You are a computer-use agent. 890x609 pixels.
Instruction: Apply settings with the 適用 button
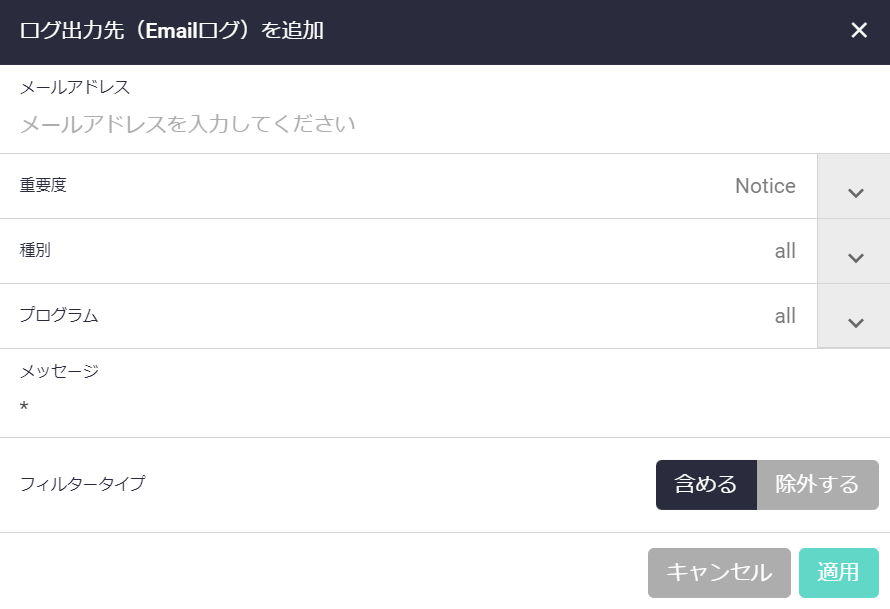point(838,572)
